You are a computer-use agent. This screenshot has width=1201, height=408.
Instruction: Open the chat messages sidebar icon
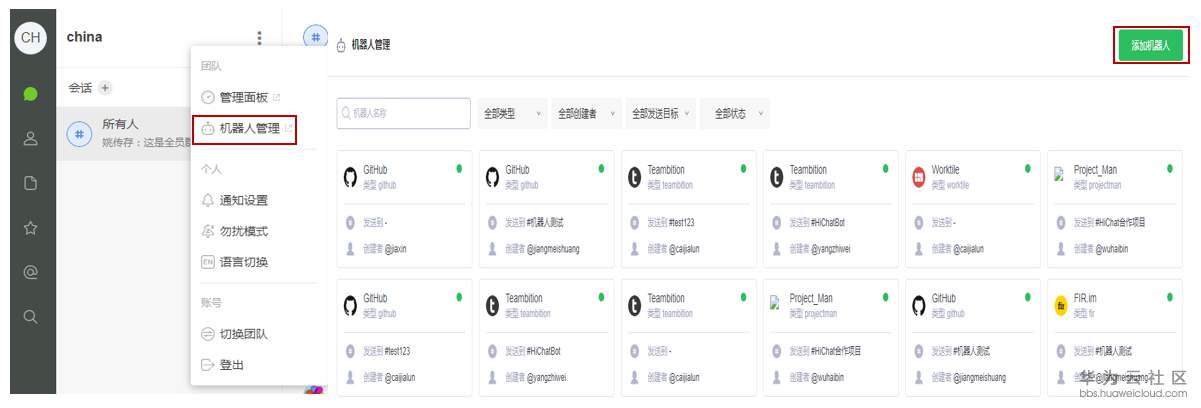point(30,94)
